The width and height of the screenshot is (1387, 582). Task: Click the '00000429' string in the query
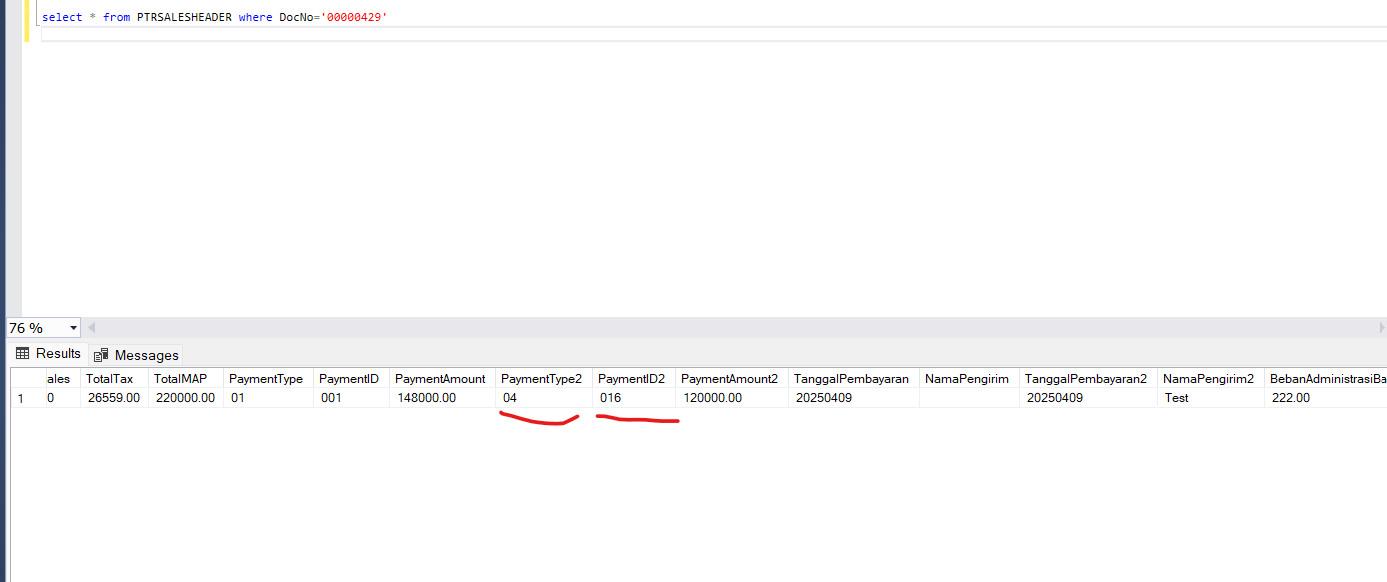tap(354, 18)
